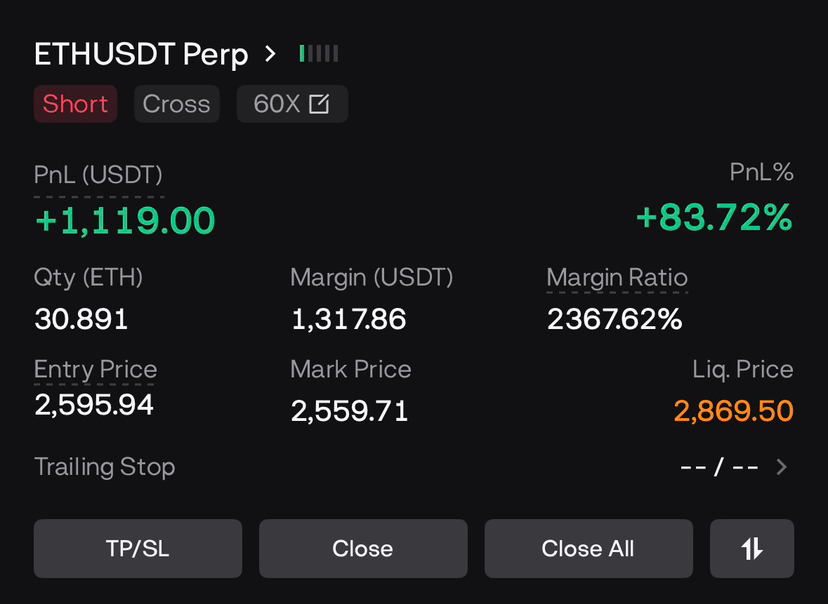Click the Short position tag
This screenshot has height=604, width=828.
(76, 103)
